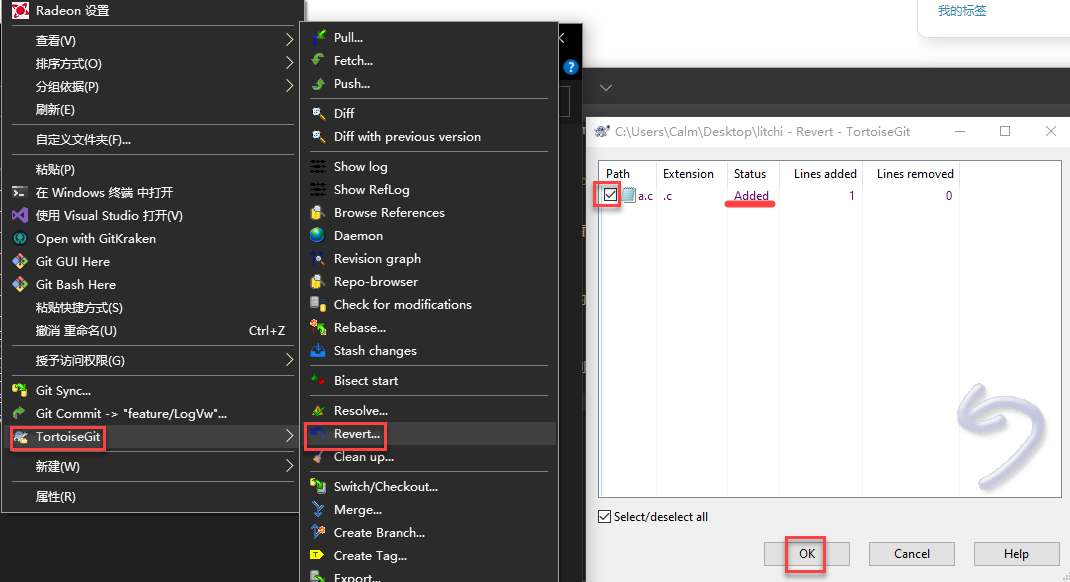Sort by Path column header

click(x=628, y=173)
